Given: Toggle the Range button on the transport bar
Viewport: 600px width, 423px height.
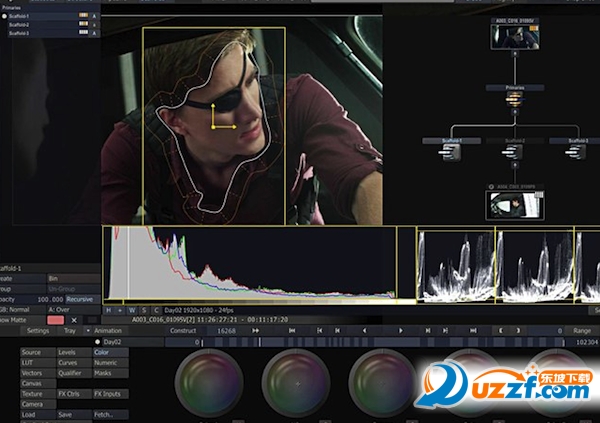Looking at the screenshot, I should pyautogui.click(x=581, y=330).
